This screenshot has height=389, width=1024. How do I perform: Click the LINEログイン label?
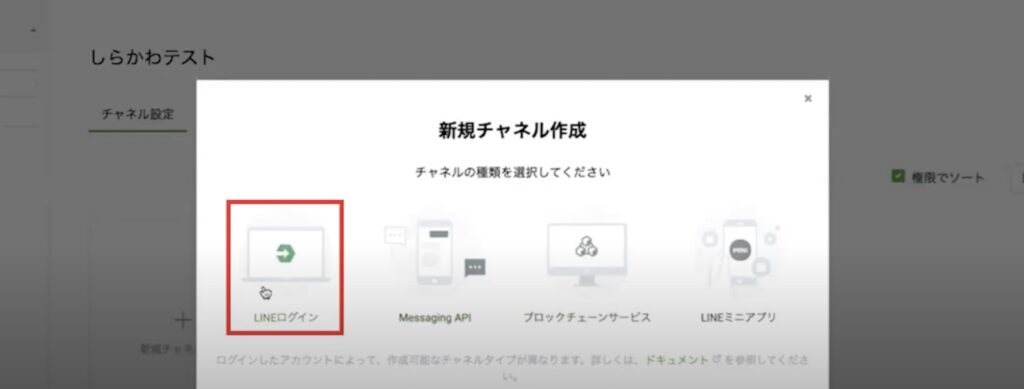coord(285,318)
